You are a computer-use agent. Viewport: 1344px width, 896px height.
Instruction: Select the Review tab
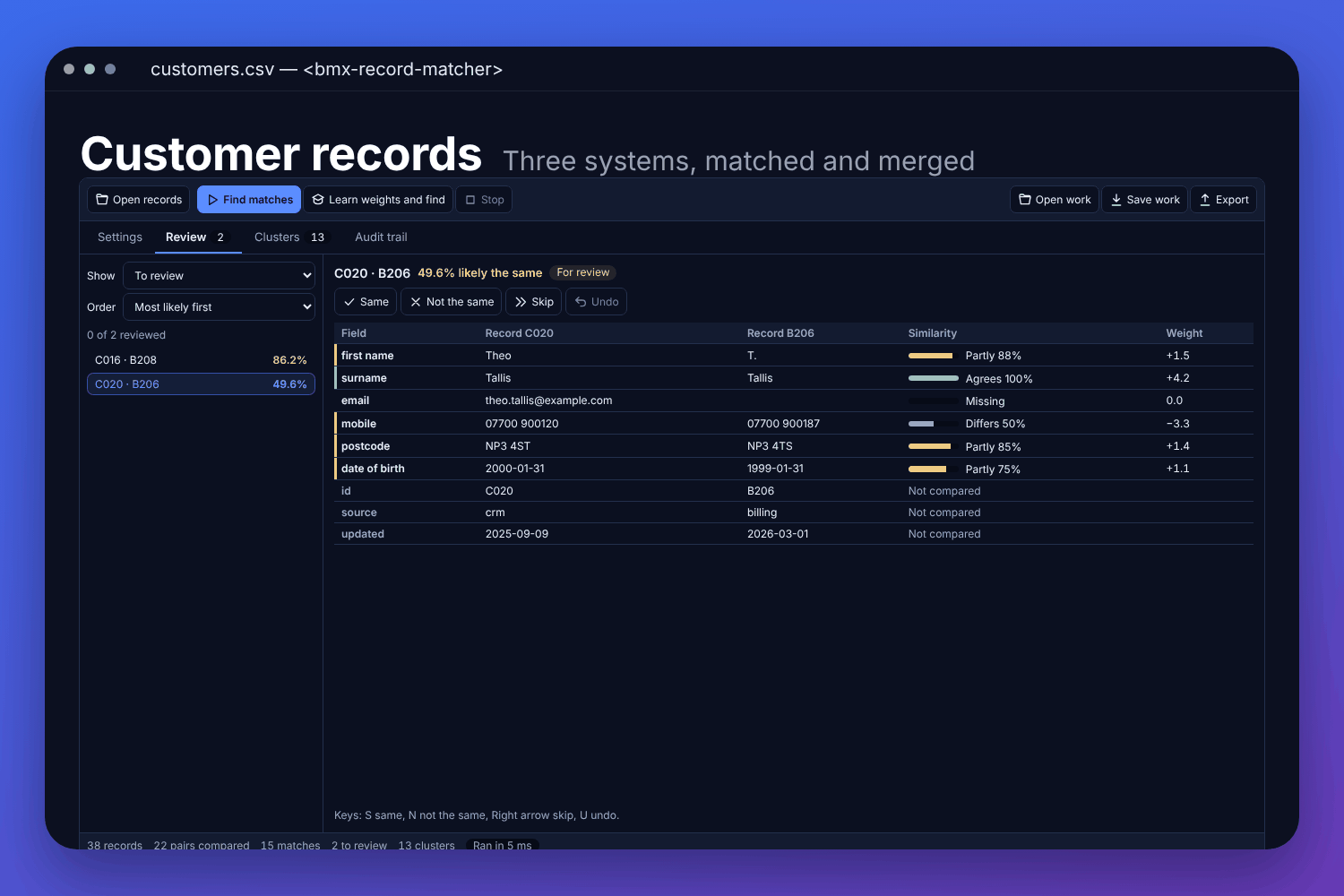click(198, 237)
